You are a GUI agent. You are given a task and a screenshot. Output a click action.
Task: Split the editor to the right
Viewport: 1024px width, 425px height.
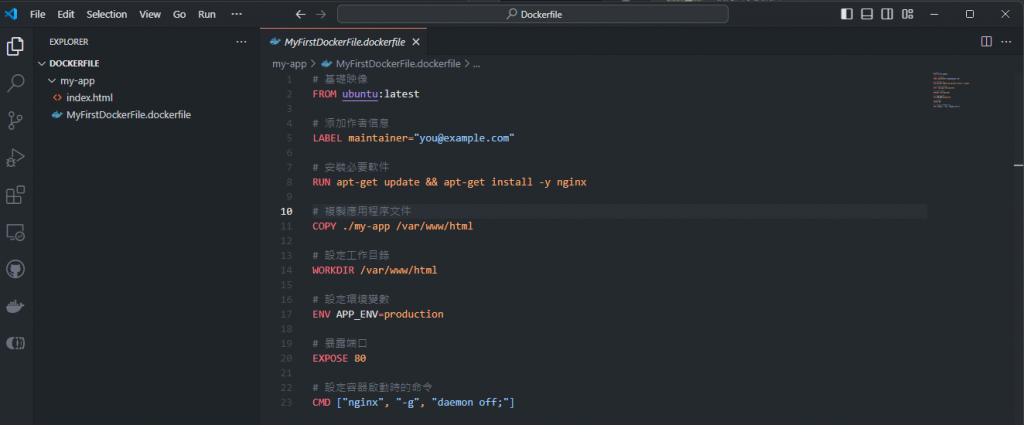pyautogui.click(x=987, y=42)
